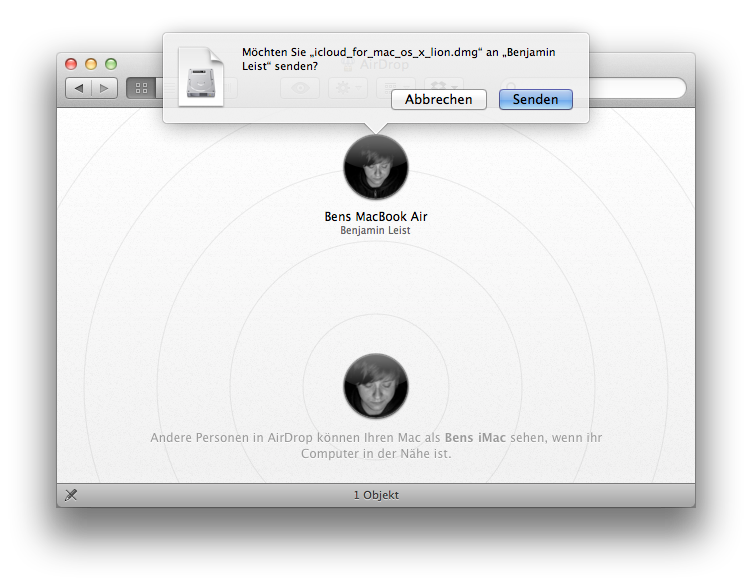Open the Dropbox toolbar dropdown
752x586 pixels.
(444, 86)
